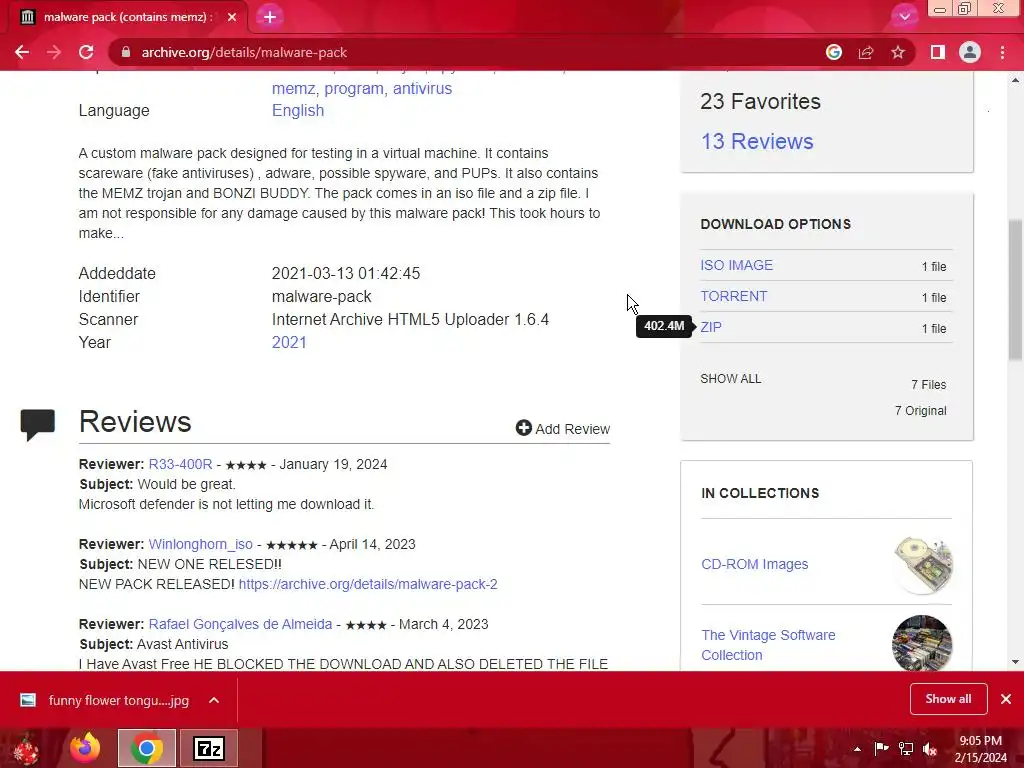Image resolution: width=1024 pixels, height=768 pixels.
Task: Open reviewer R33-400R profile
Action: tap(180, 464)
